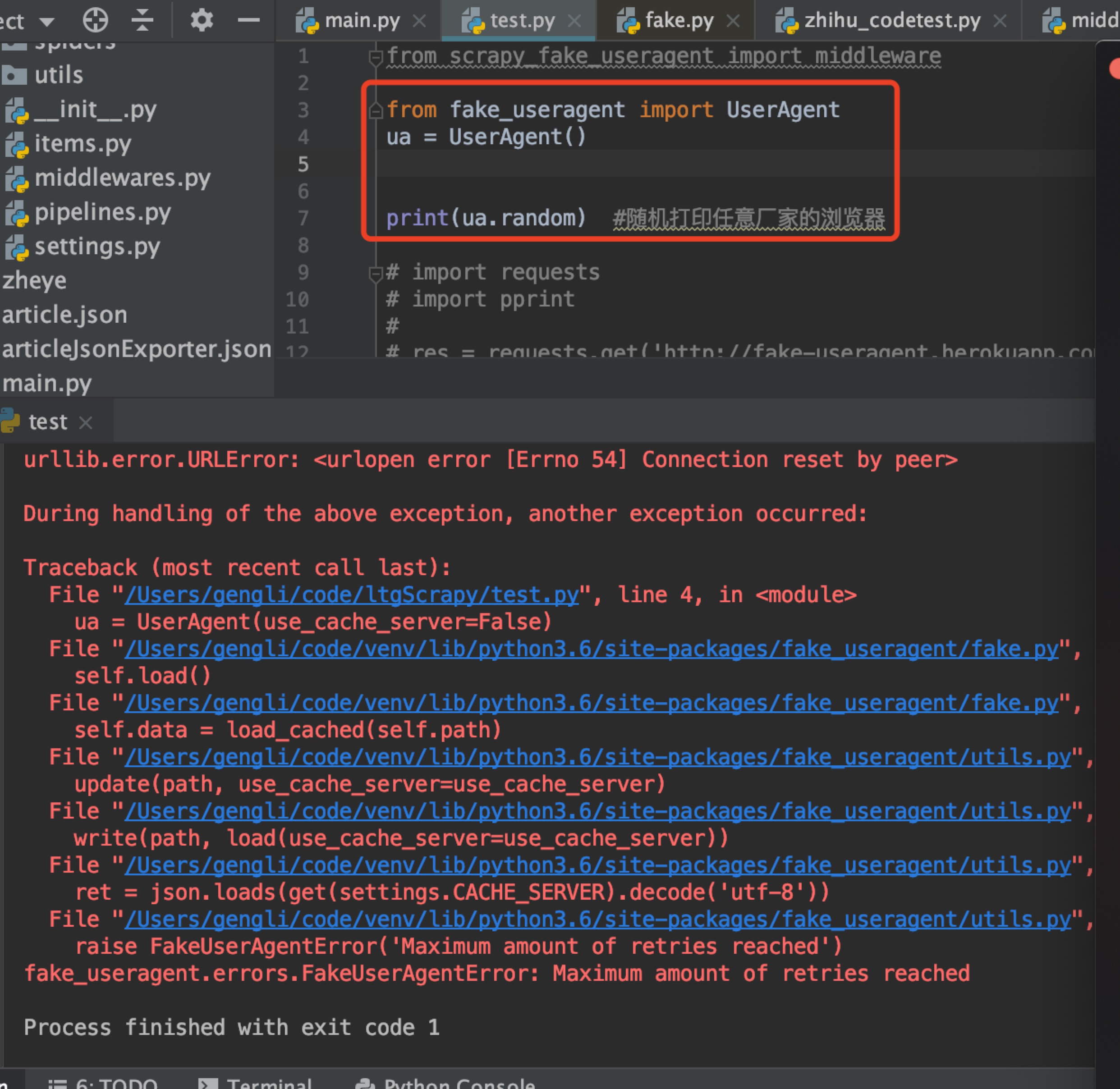Select middlewares.py in project tree
Image resolution: width=1120 pixels, height=1089 pixels.
(x=122, y=178)
